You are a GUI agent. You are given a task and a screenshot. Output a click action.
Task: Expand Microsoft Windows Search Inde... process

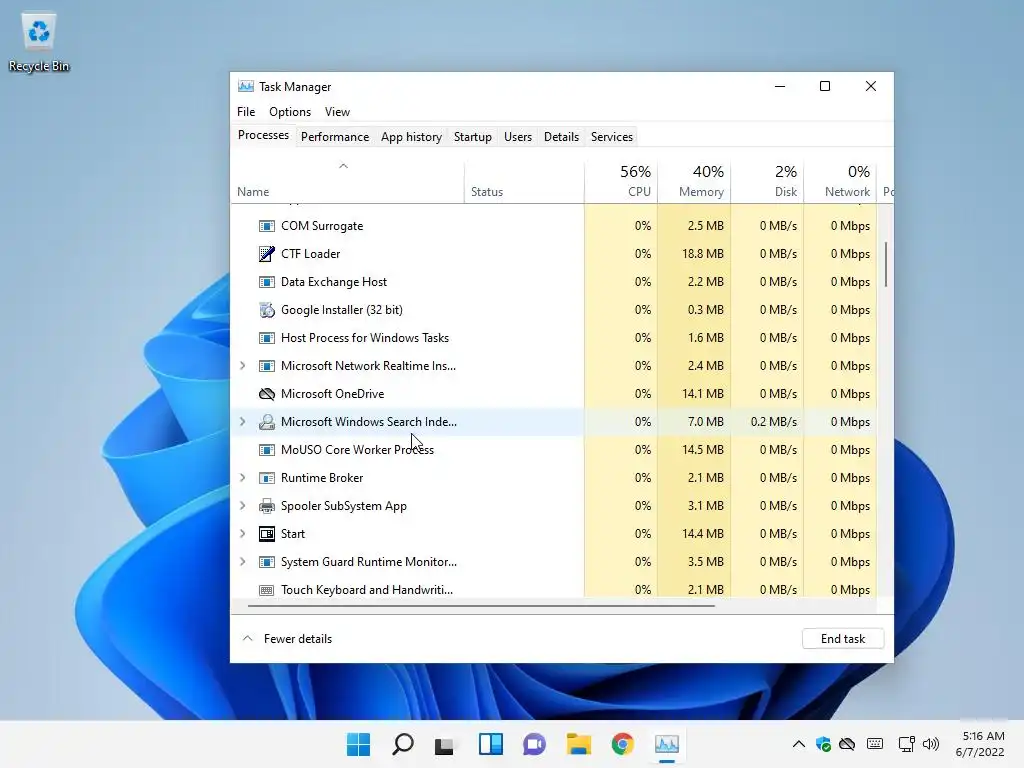coord(242,422)
